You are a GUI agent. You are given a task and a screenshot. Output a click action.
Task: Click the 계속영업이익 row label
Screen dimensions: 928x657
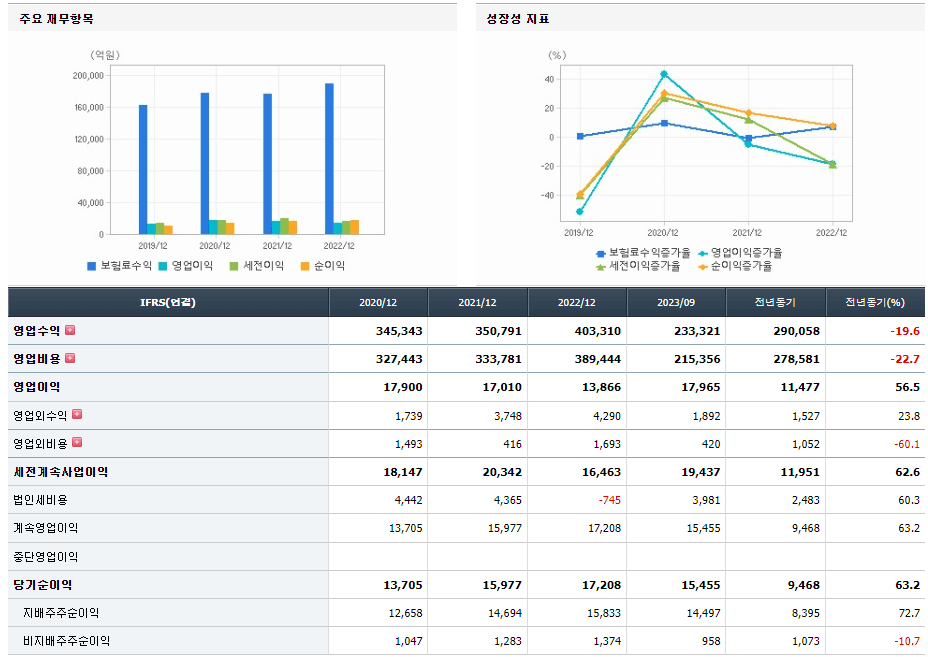[46, 528]
